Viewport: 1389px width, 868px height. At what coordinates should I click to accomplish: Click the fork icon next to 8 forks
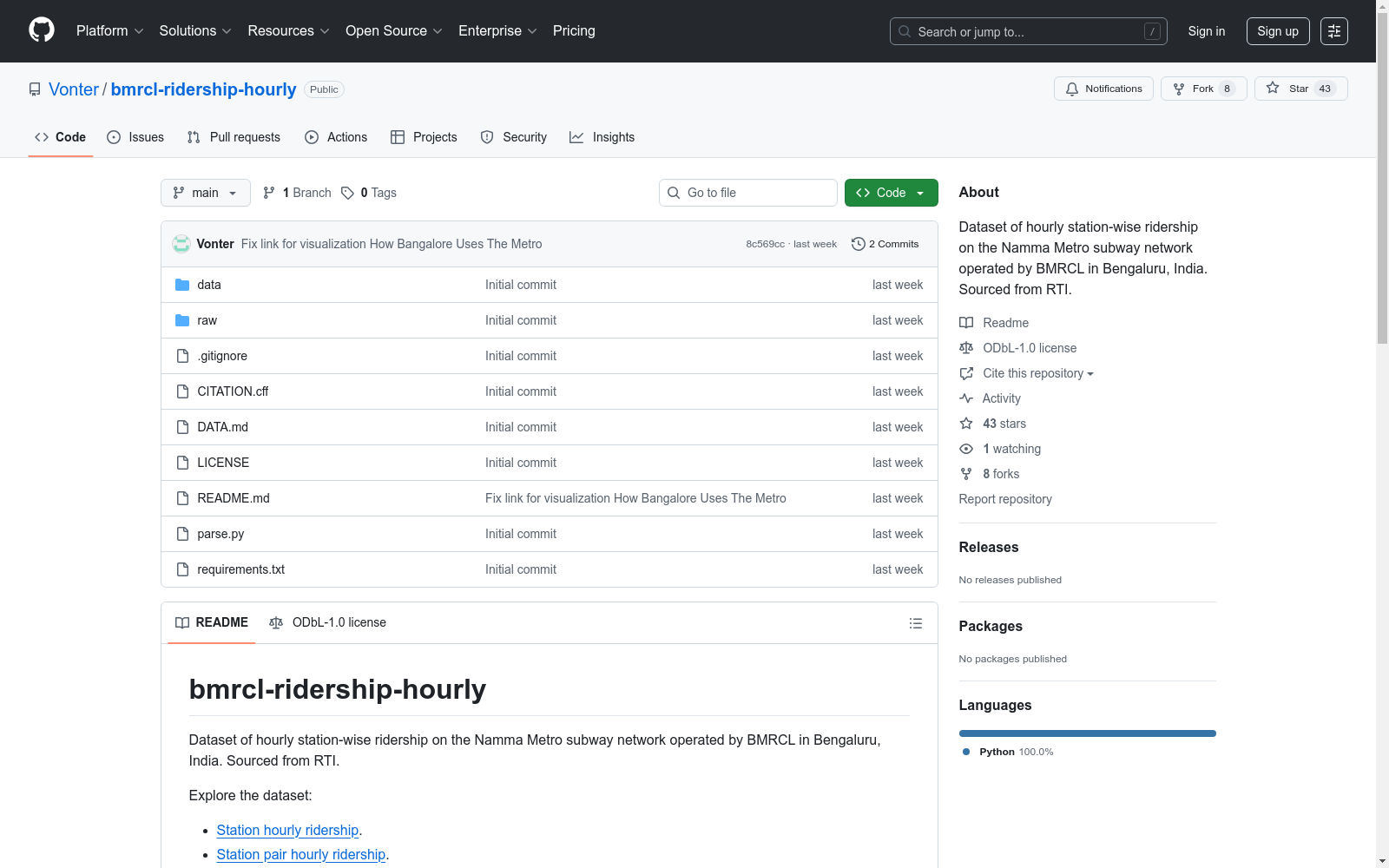[x=966, y=474]
